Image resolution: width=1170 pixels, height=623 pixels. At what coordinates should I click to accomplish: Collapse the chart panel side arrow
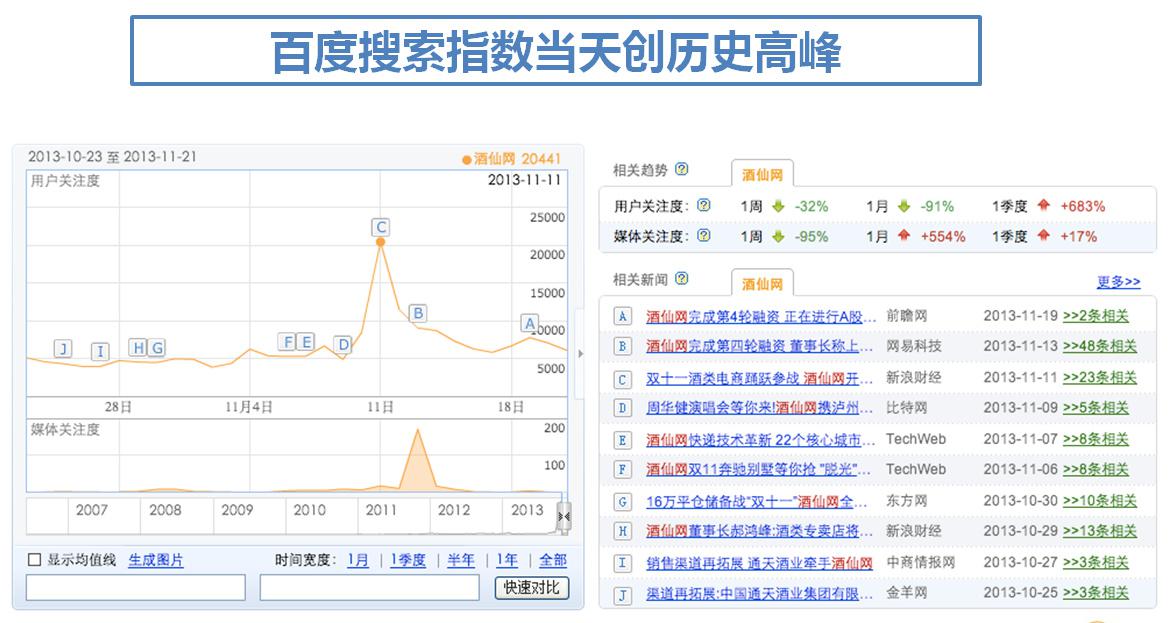point(579,354)
